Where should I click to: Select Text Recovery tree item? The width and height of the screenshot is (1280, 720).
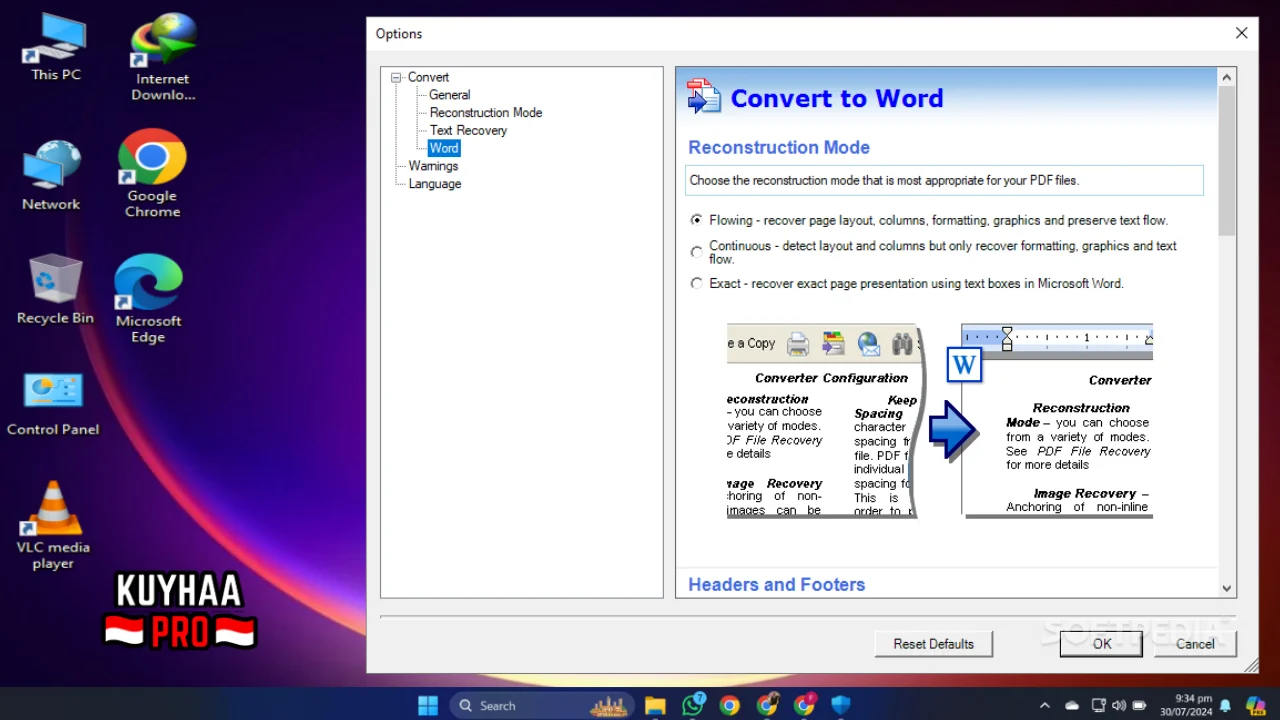pyautogui.click(x=468, y=130)
